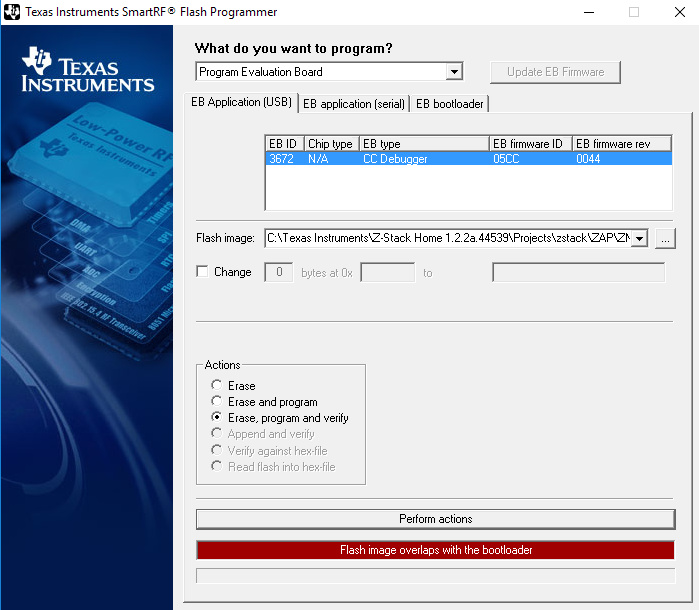The image size is (699, 610).
Task: Open the EB bootloader tab
Action: tap(449, 104)
